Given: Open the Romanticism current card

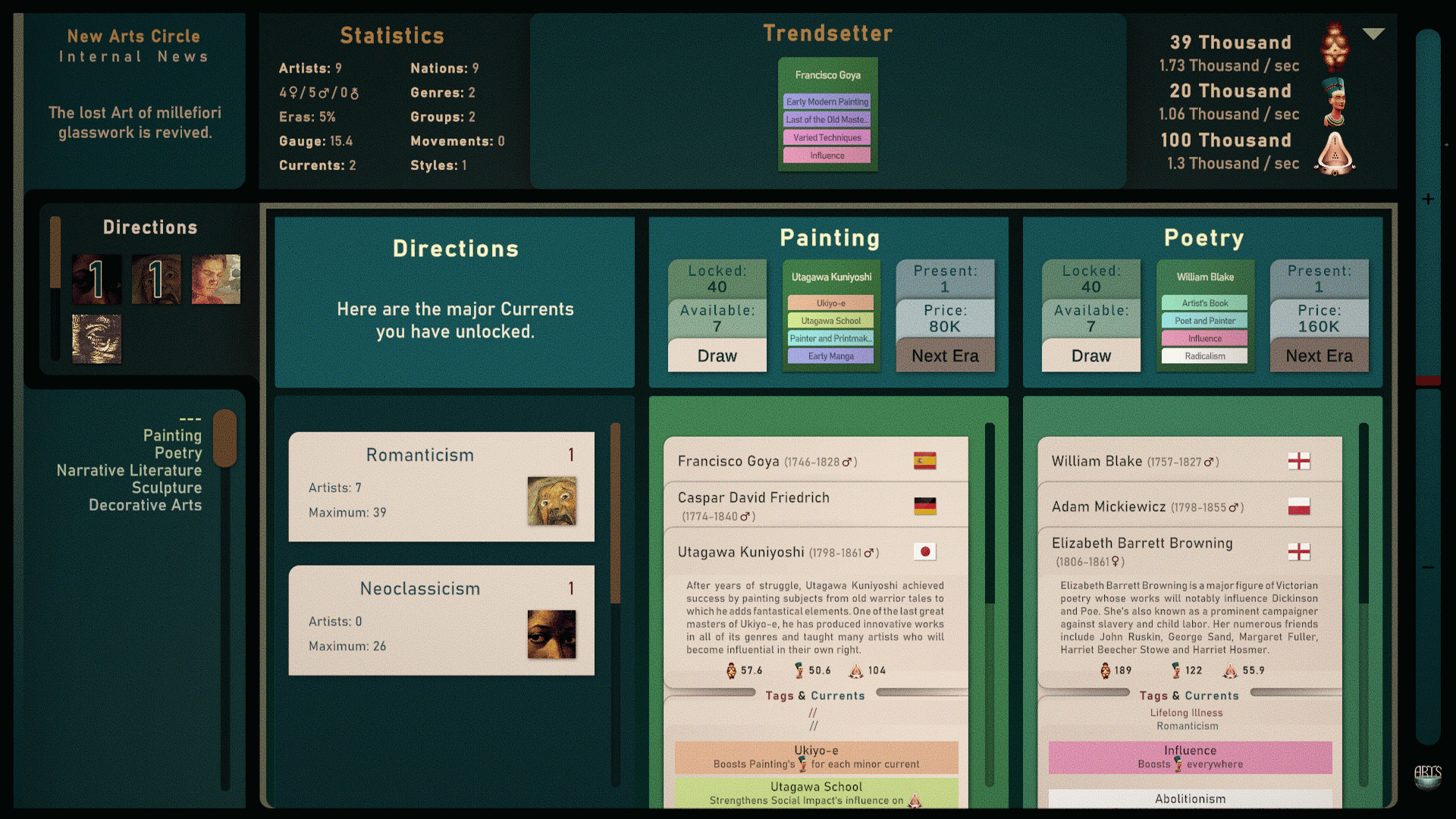Looking at the screenshot, I should click(441, 487).
